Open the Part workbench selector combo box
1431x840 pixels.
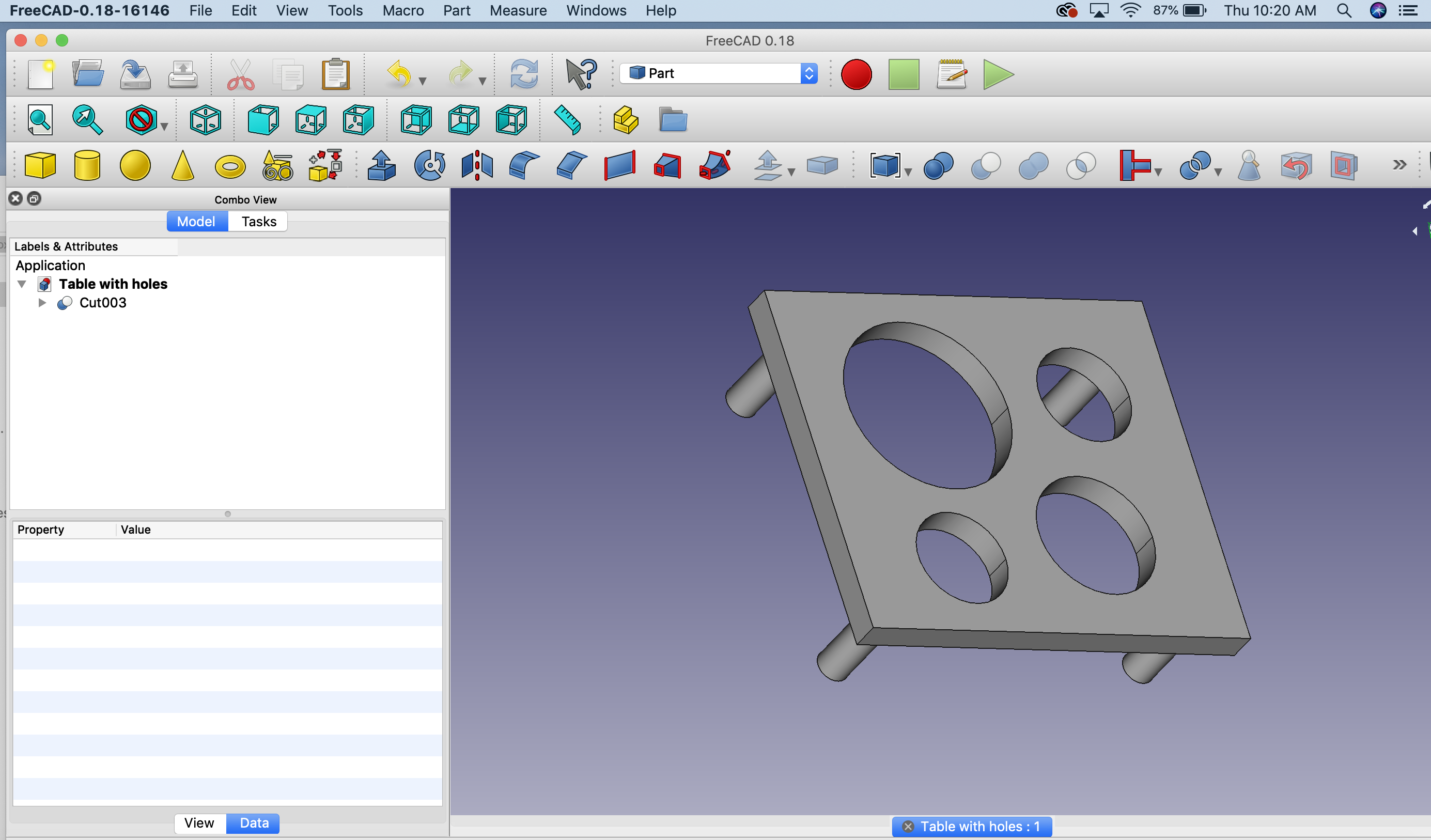tap(718, 73)
